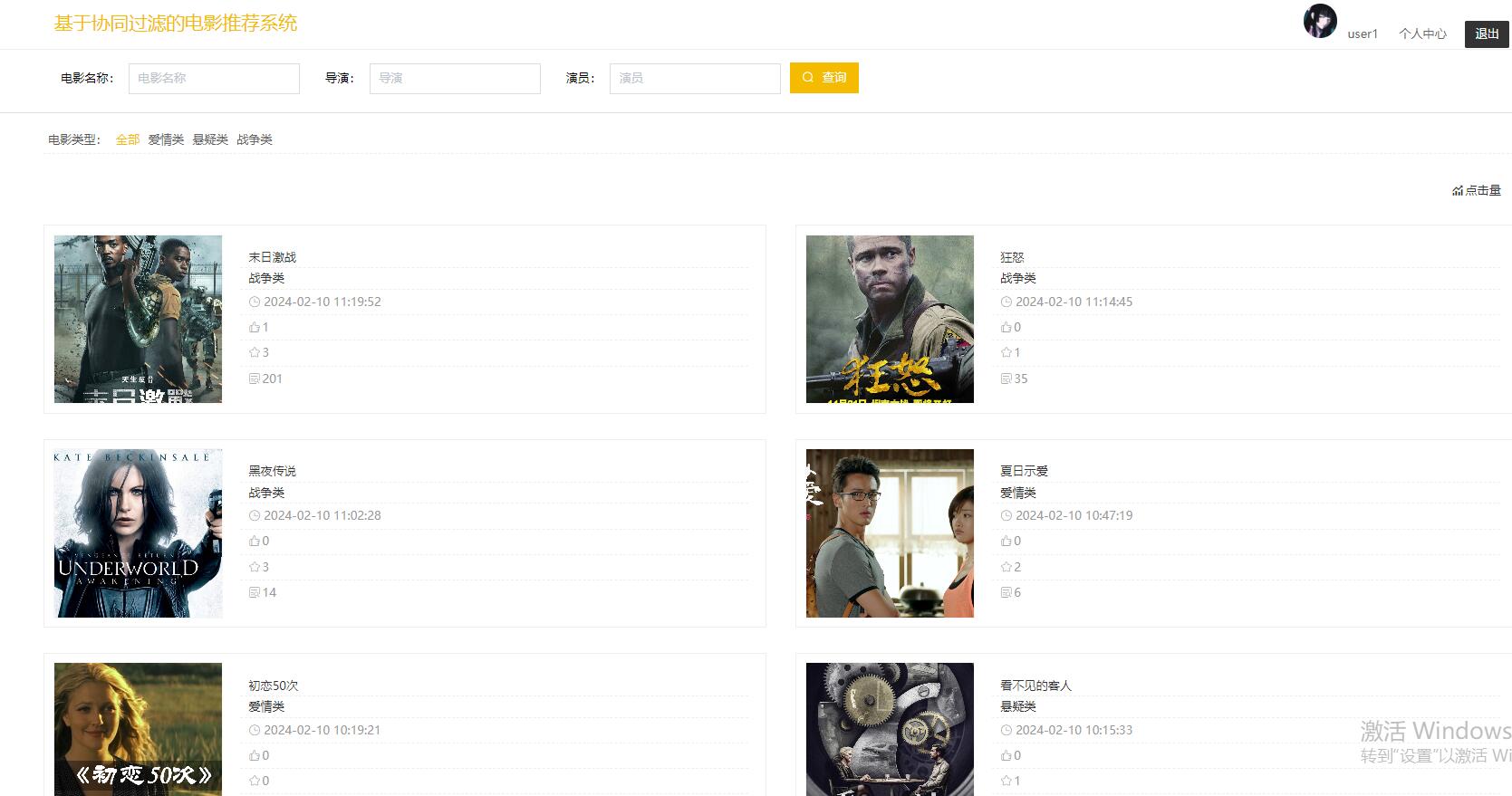Viewport: 1512px width, 796px height.
Task: Click the views icon beside 6 on 夏日示爱
Action: click(x=1006, y=592)
